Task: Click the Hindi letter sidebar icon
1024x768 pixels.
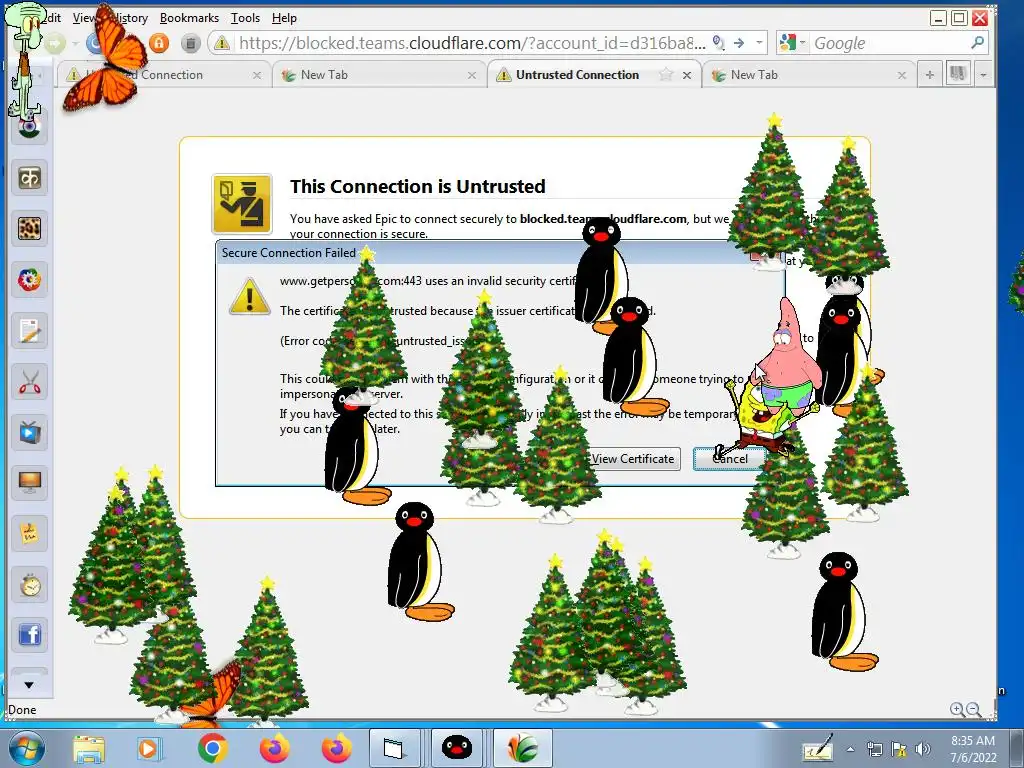Action: [29, 178]
